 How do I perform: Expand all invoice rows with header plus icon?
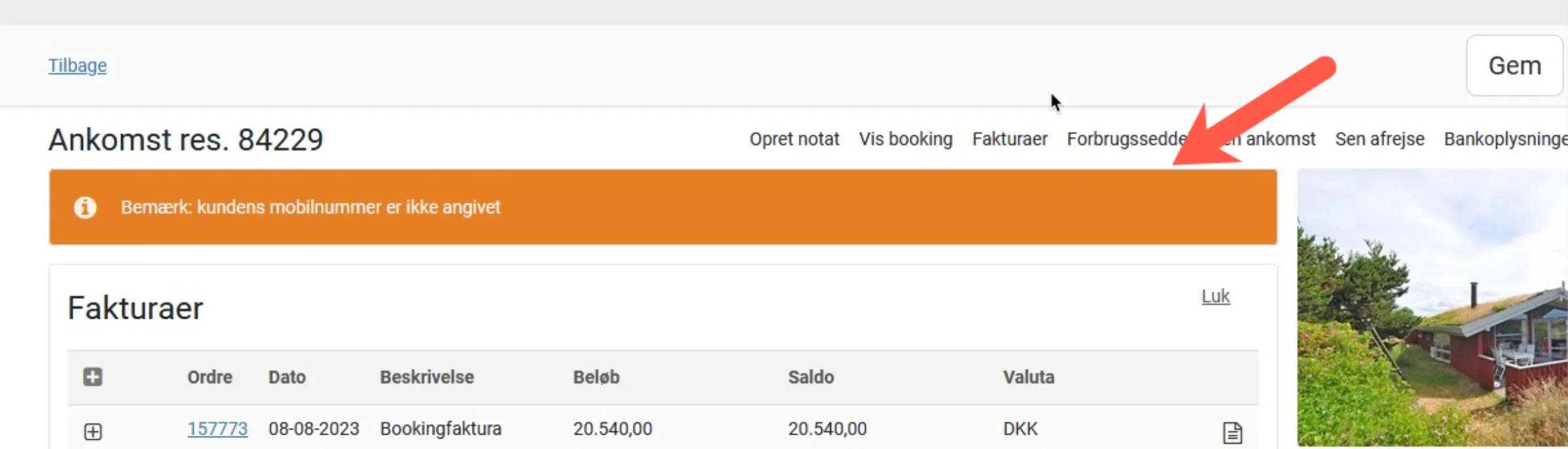[93, 377]
